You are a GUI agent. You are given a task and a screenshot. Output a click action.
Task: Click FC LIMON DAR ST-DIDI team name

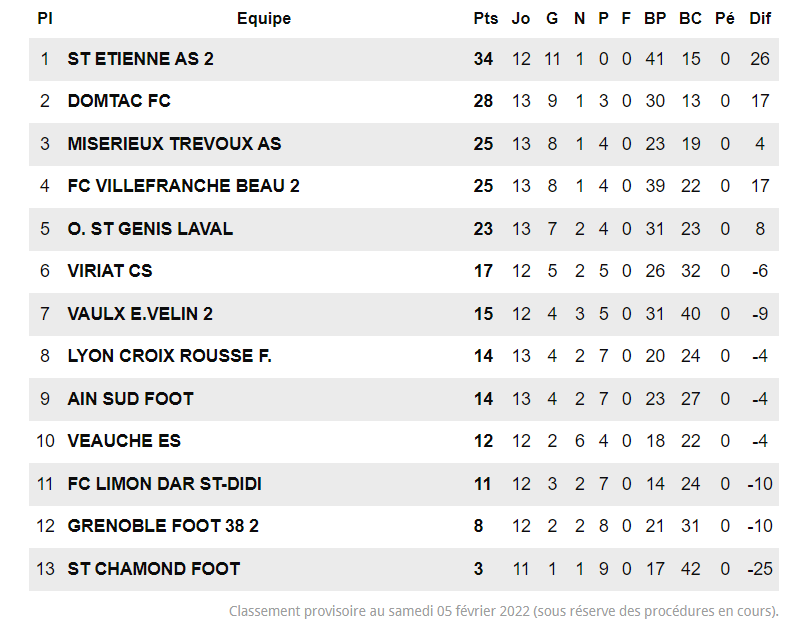[x=165, y=484]
